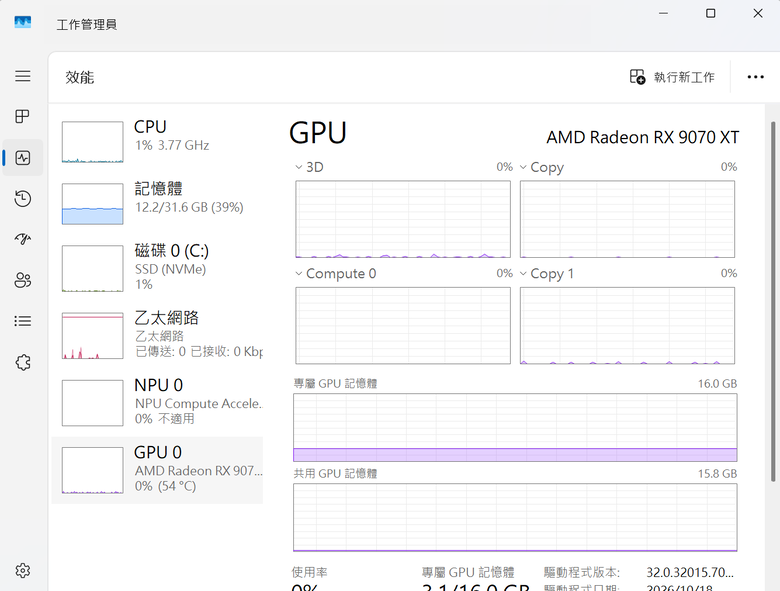Click the 驅動程式版本 label
Image resolution: width=780 pixels, height=591 pixels.
582,573
